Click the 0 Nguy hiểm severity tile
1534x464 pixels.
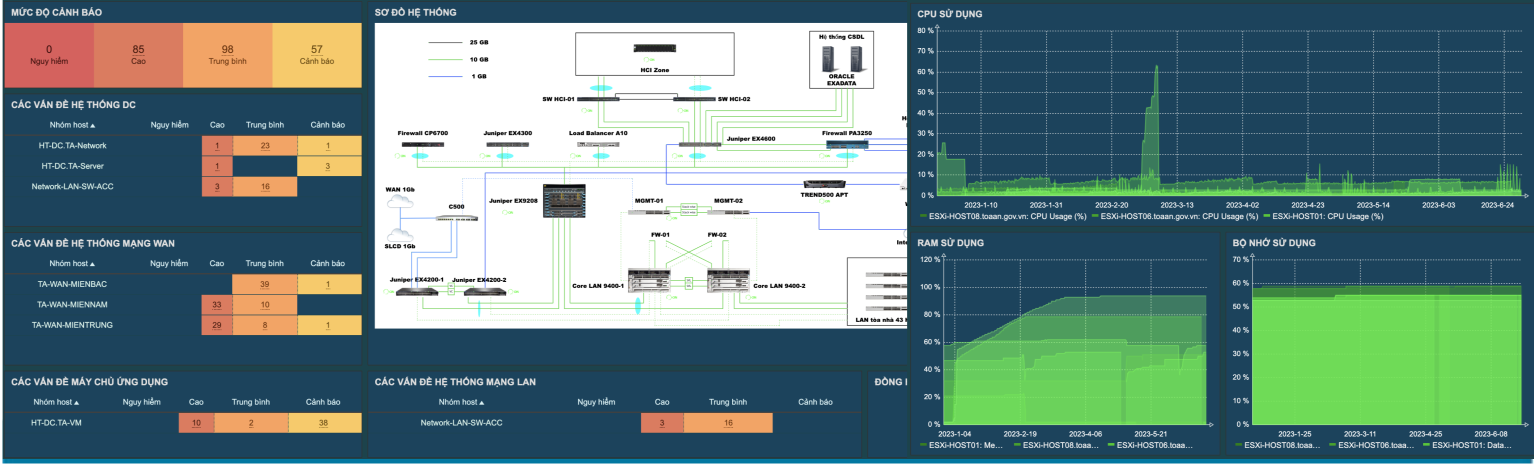[x=49, y=54]
